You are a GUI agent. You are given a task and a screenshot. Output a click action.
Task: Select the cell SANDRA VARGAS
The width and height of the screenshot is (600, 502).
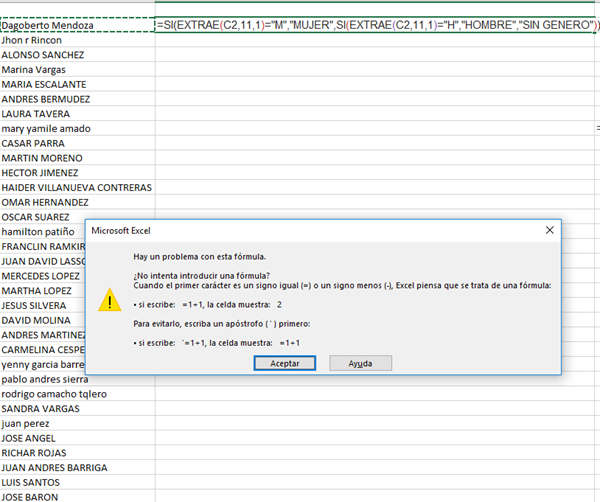tap(78, 409)
